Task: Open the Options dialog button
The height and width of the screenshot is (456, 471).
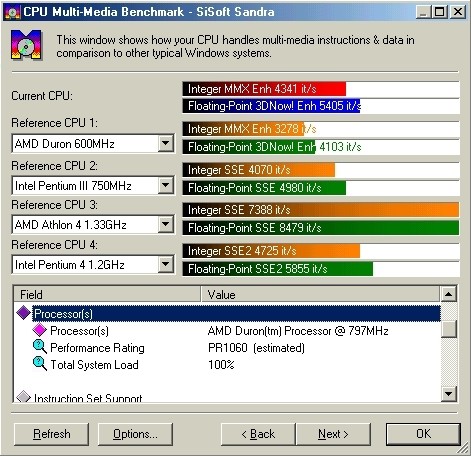Action: tap(135, 434)
